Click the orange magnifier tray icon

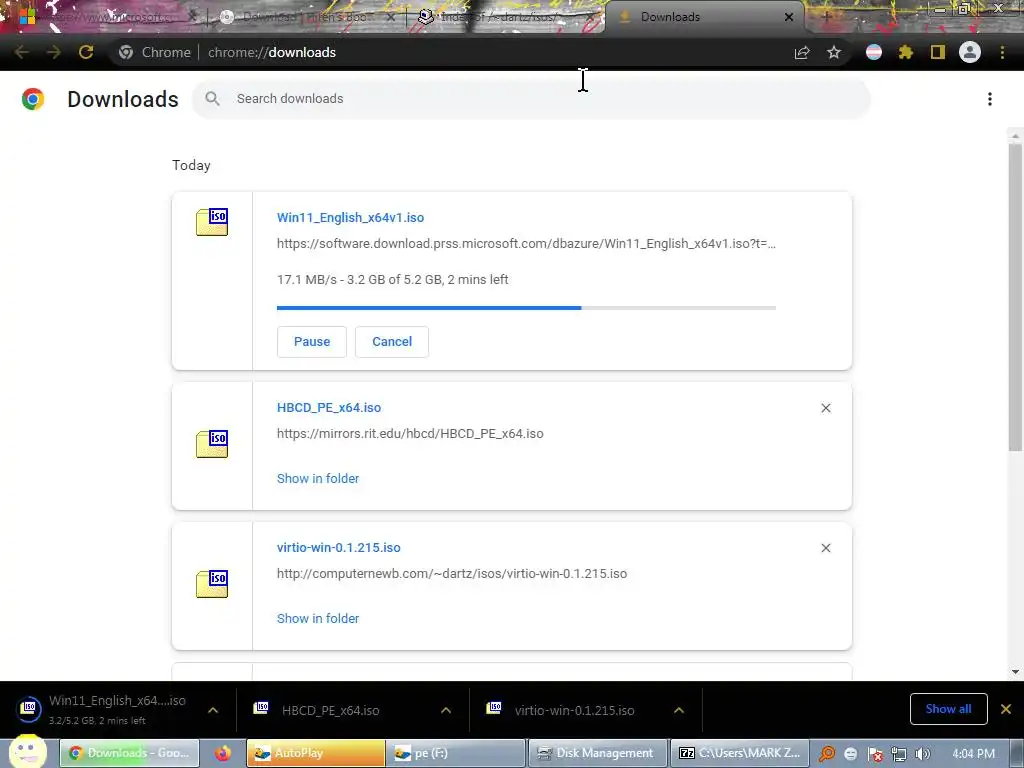coord(827,754)
